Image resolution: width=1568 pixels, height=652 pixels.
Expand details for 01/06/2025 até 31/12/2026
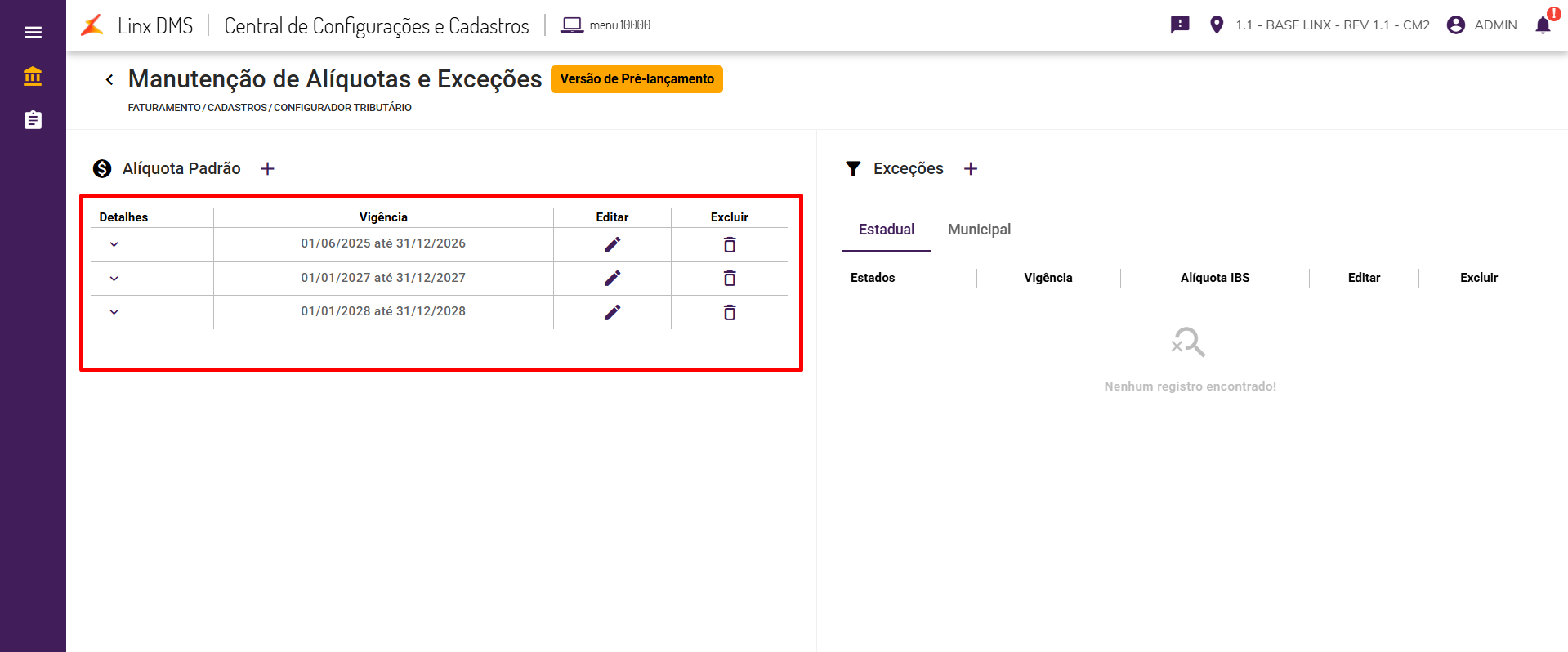click(114, 244)
